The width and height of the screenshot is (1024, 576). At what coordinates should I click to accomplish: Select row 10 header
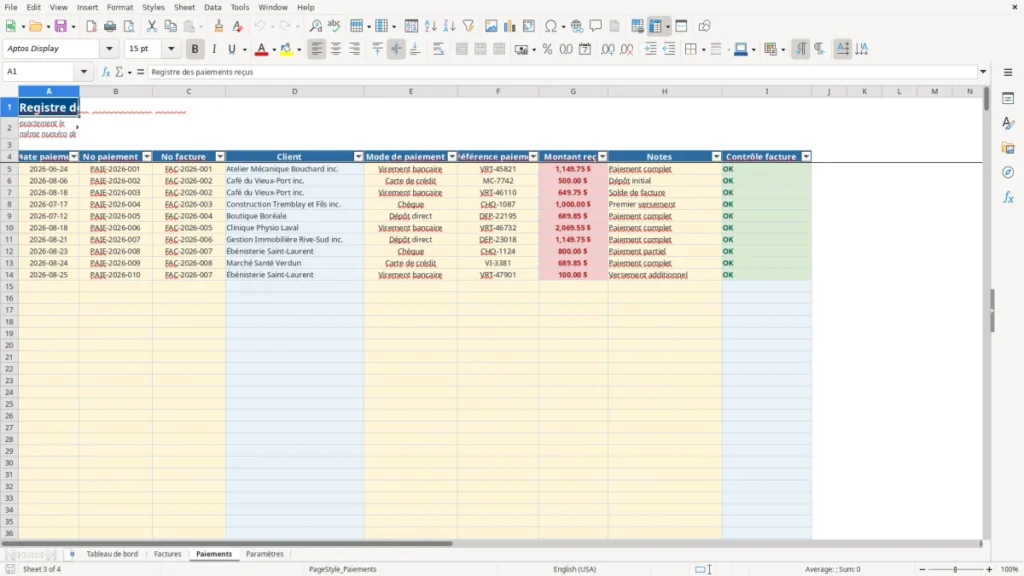coord(9,228)
